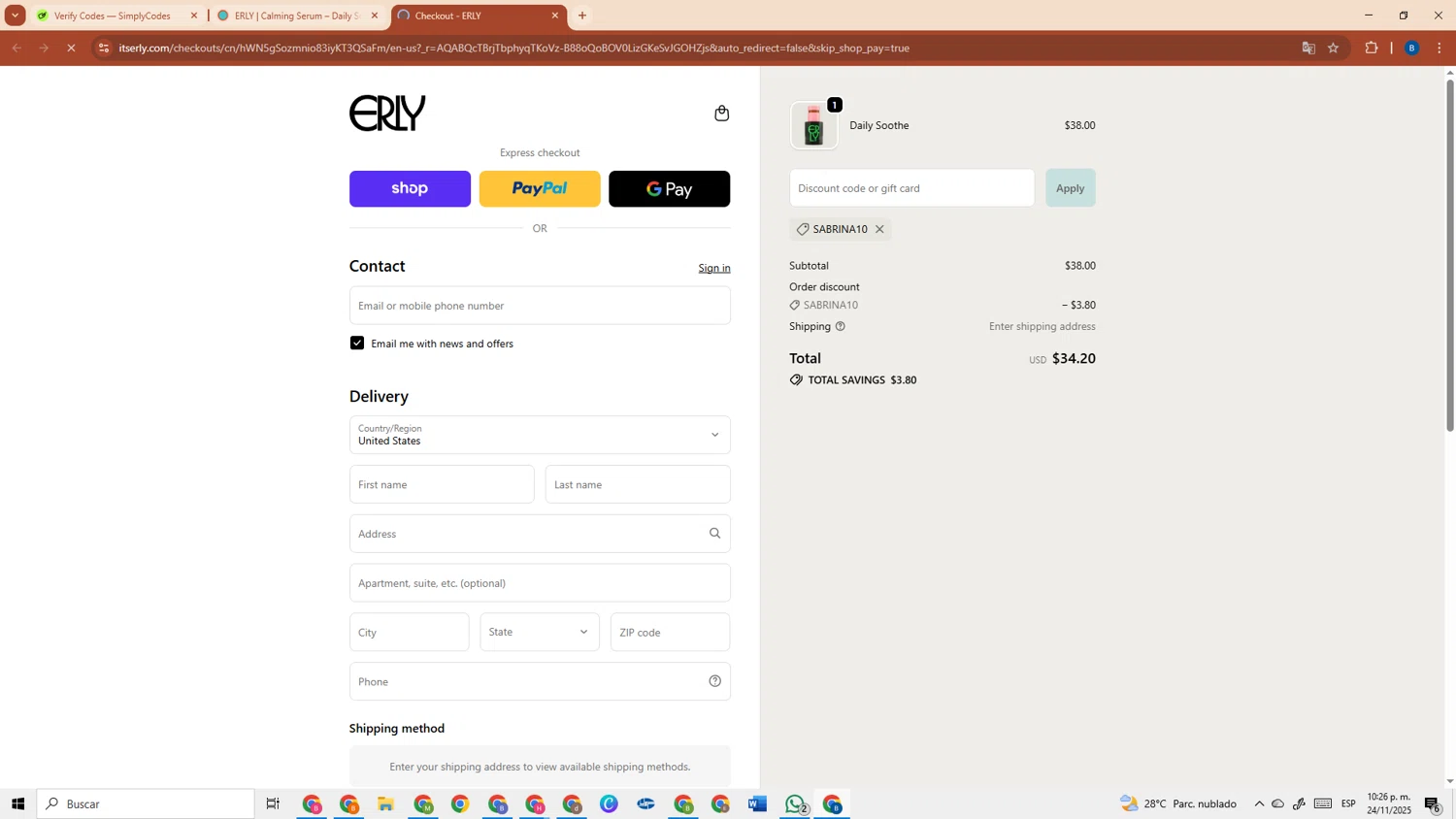Click the Windows search box Buscar
This screenshot has height=819, width=1456.
146,803
